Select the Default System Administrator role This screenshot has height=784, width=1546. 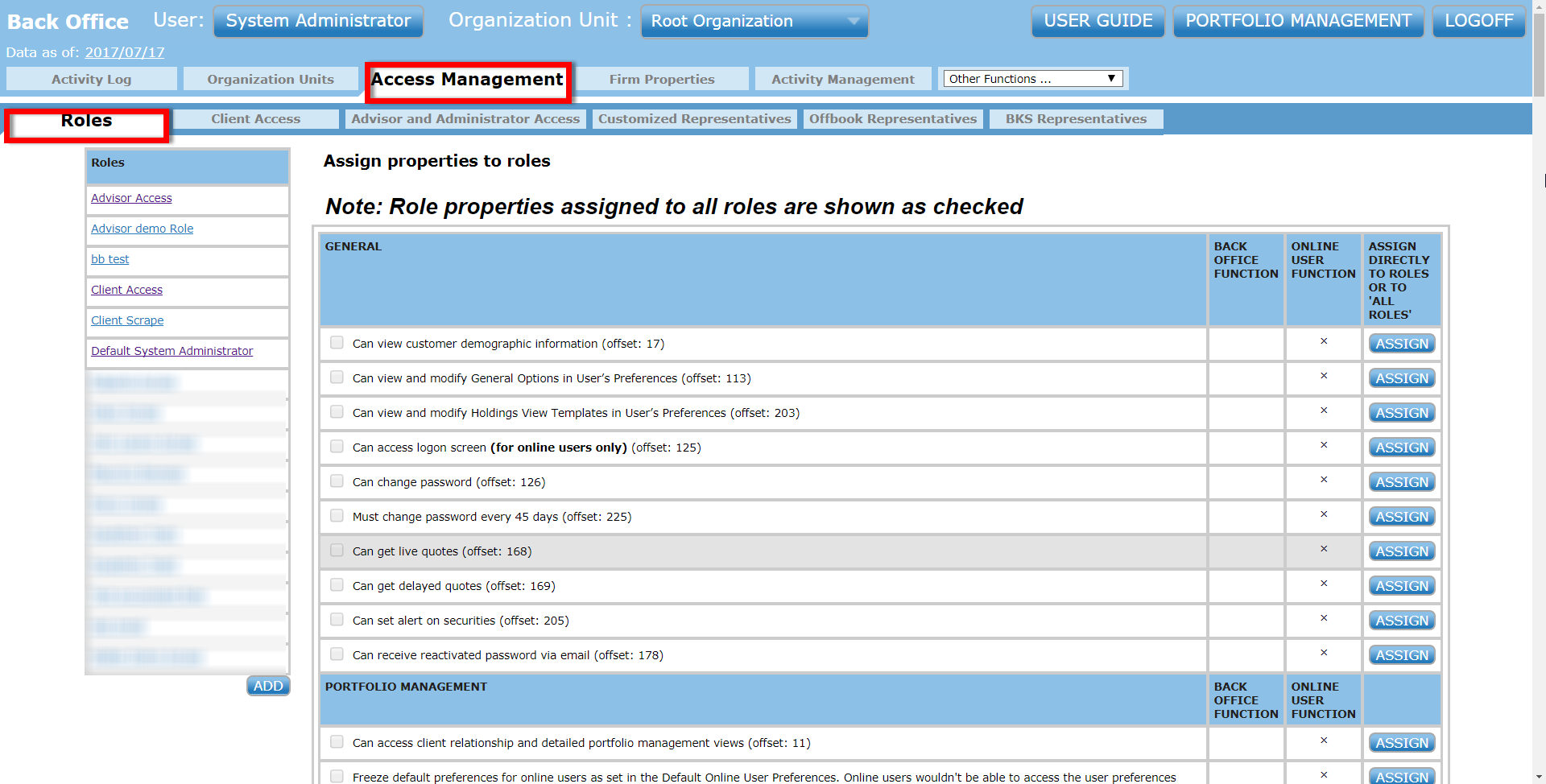point(172,350)
